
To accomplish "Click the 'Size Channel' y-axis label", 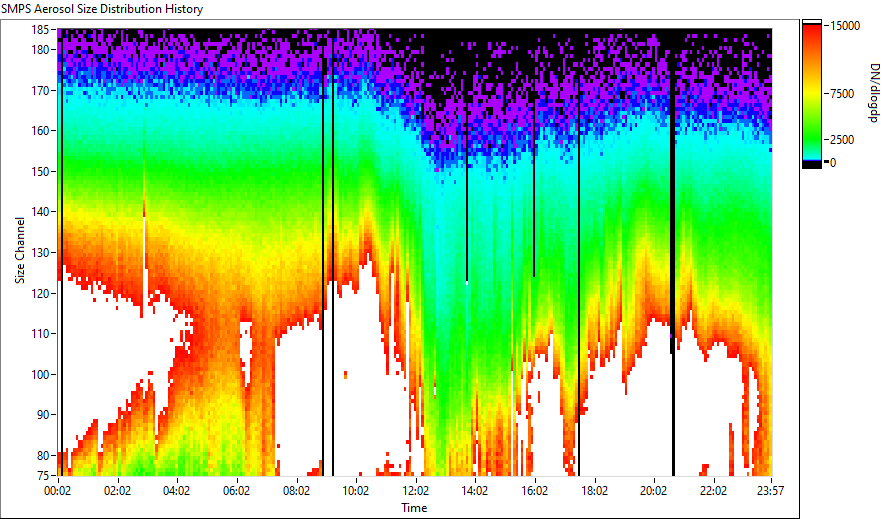I will click(x=20, y=250).
